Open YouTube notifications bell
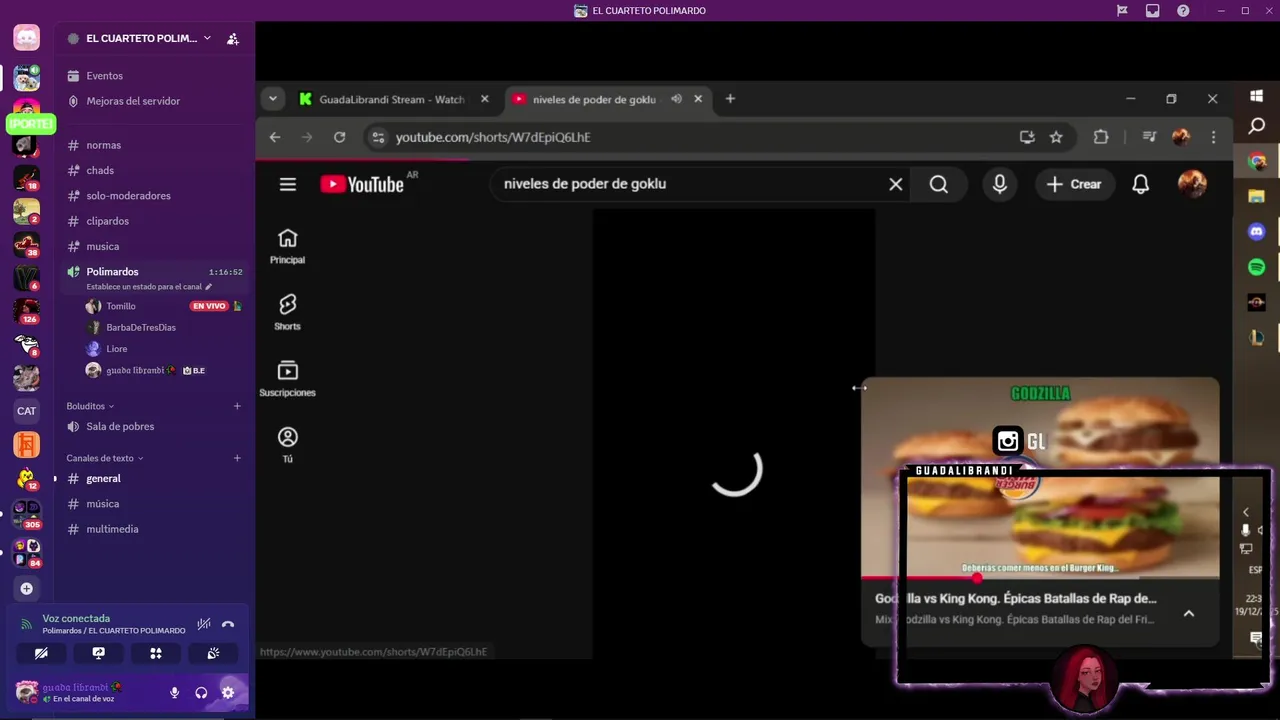Image resolution: width=1280 pixels, height=720 pixels. (x=1141, y=184)
